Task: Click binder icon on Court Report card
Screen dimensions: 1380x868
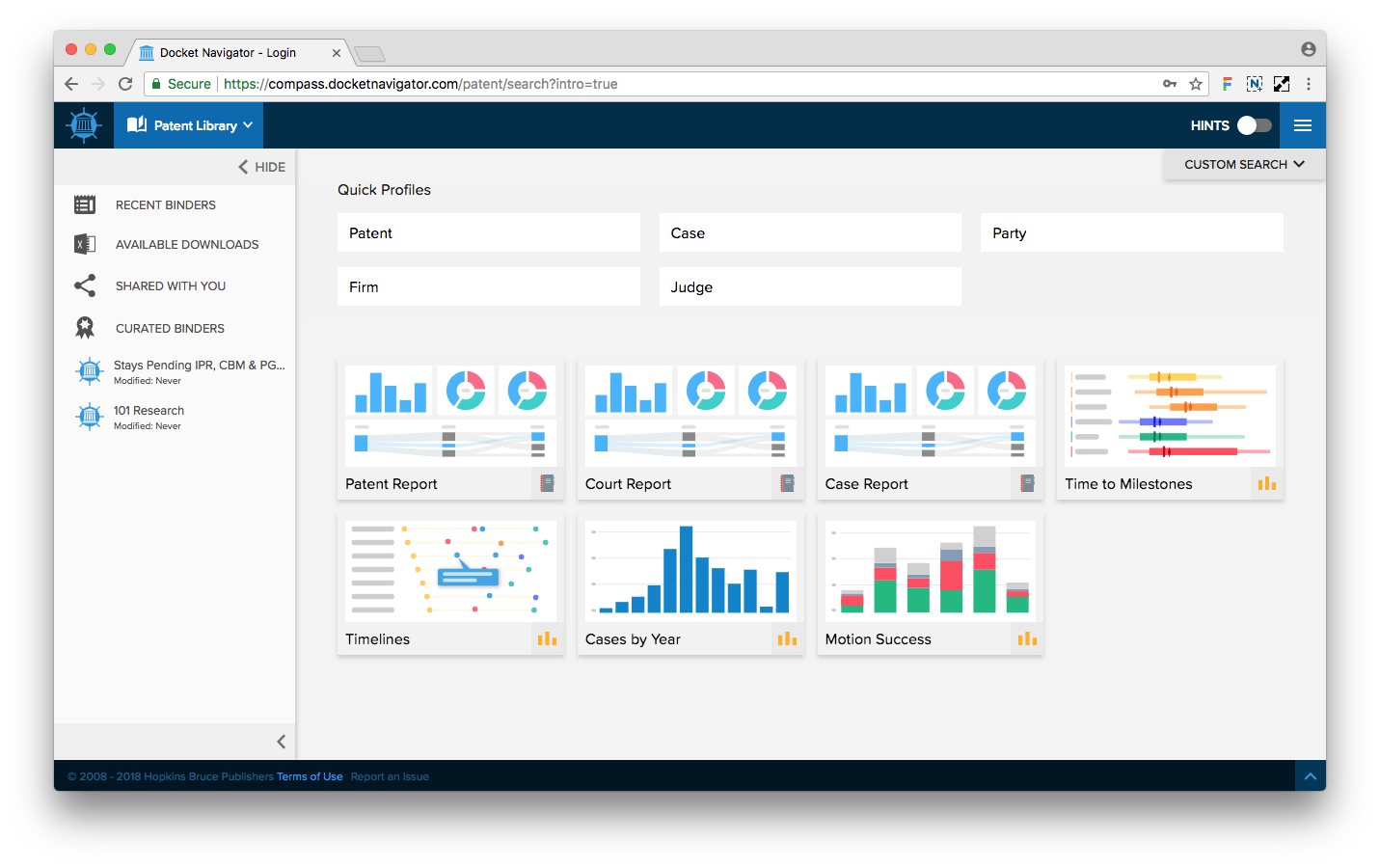Action: pos(788,483)
